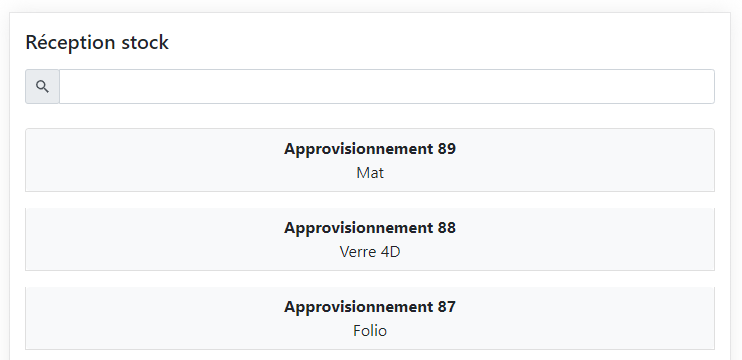742x360 pixels.
Task: Click the word stock in the heading
Action: (x=145, y=42)
